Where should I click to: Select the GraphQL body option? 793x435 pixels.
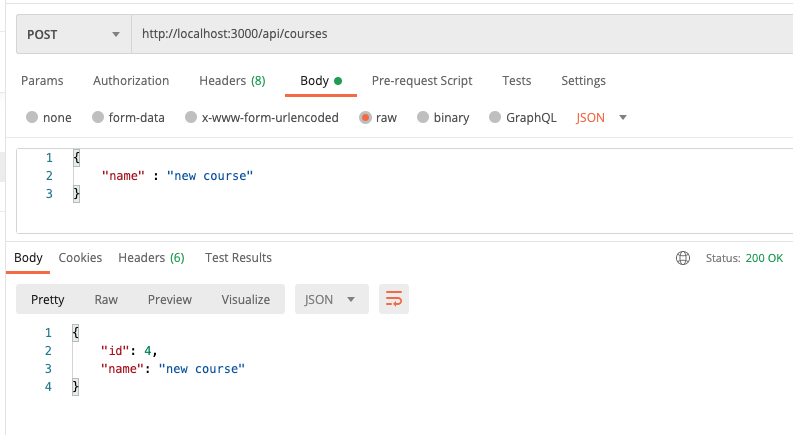(x=495, y=117)
